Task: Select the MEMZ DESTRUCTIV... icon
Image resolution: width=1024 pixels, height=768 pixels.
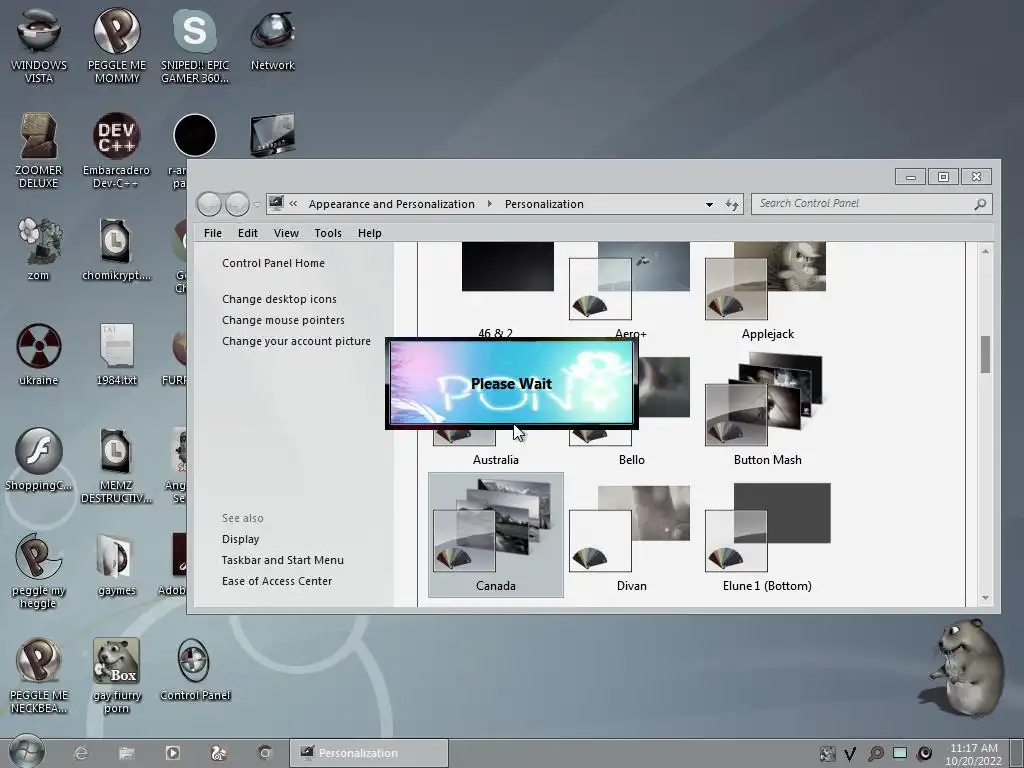Action: click(116, 466)
